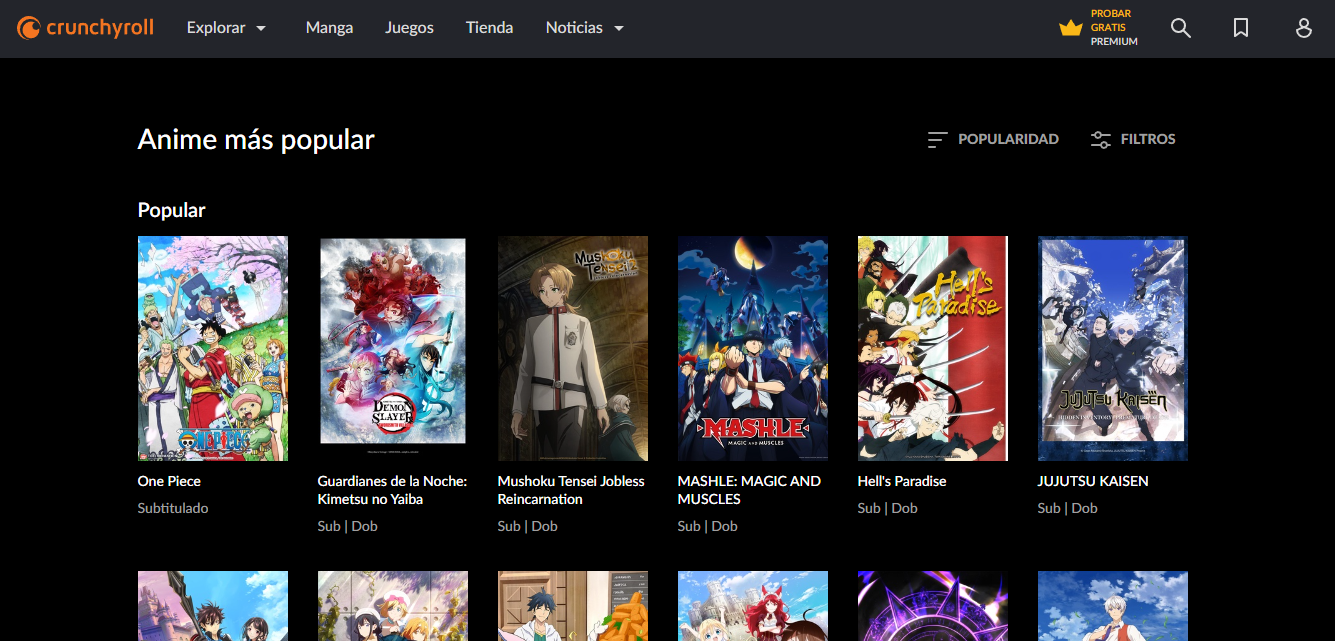This screenshot has width=1335, height=641.
Task: Click Sub | Dob under Mushoku Tensei
Action: pos(527,526)
